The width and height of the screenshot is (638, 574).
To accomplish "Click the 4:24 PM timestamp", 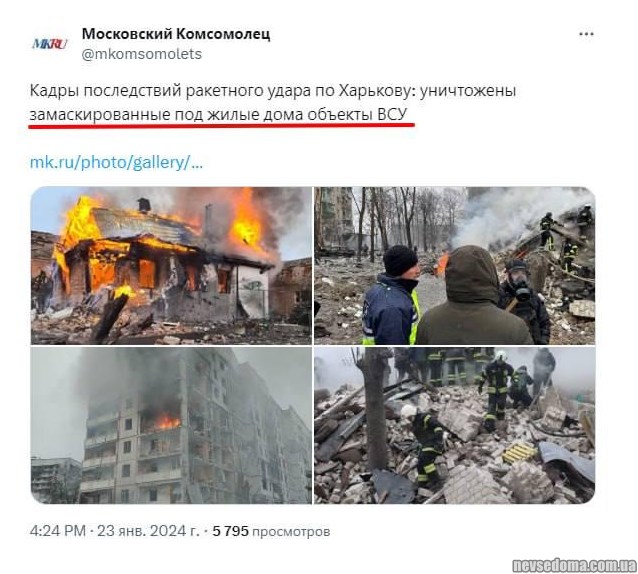I will pos(58,531).
